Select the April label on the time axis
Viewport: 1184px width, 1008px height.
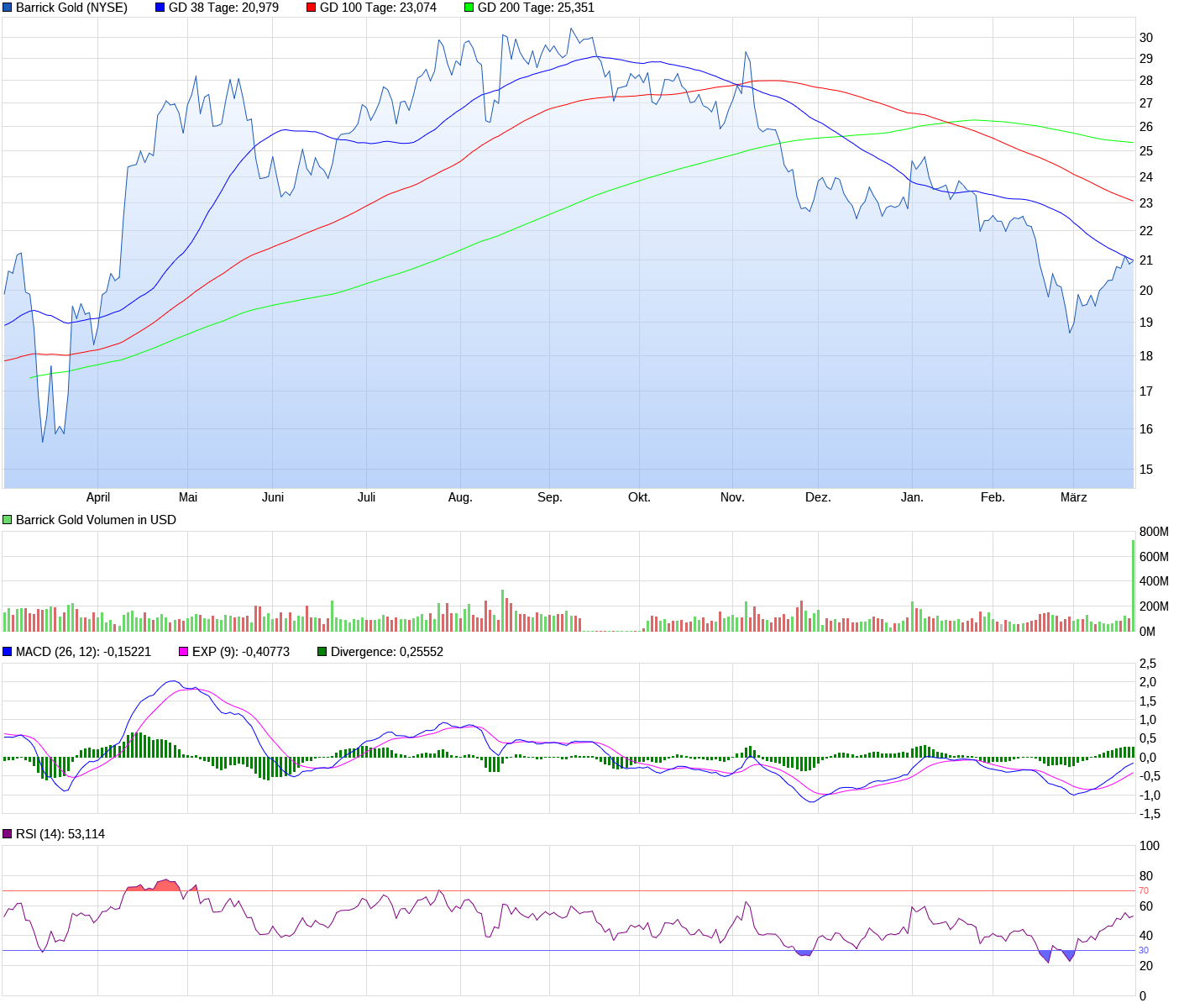click(x=98, y=497)
